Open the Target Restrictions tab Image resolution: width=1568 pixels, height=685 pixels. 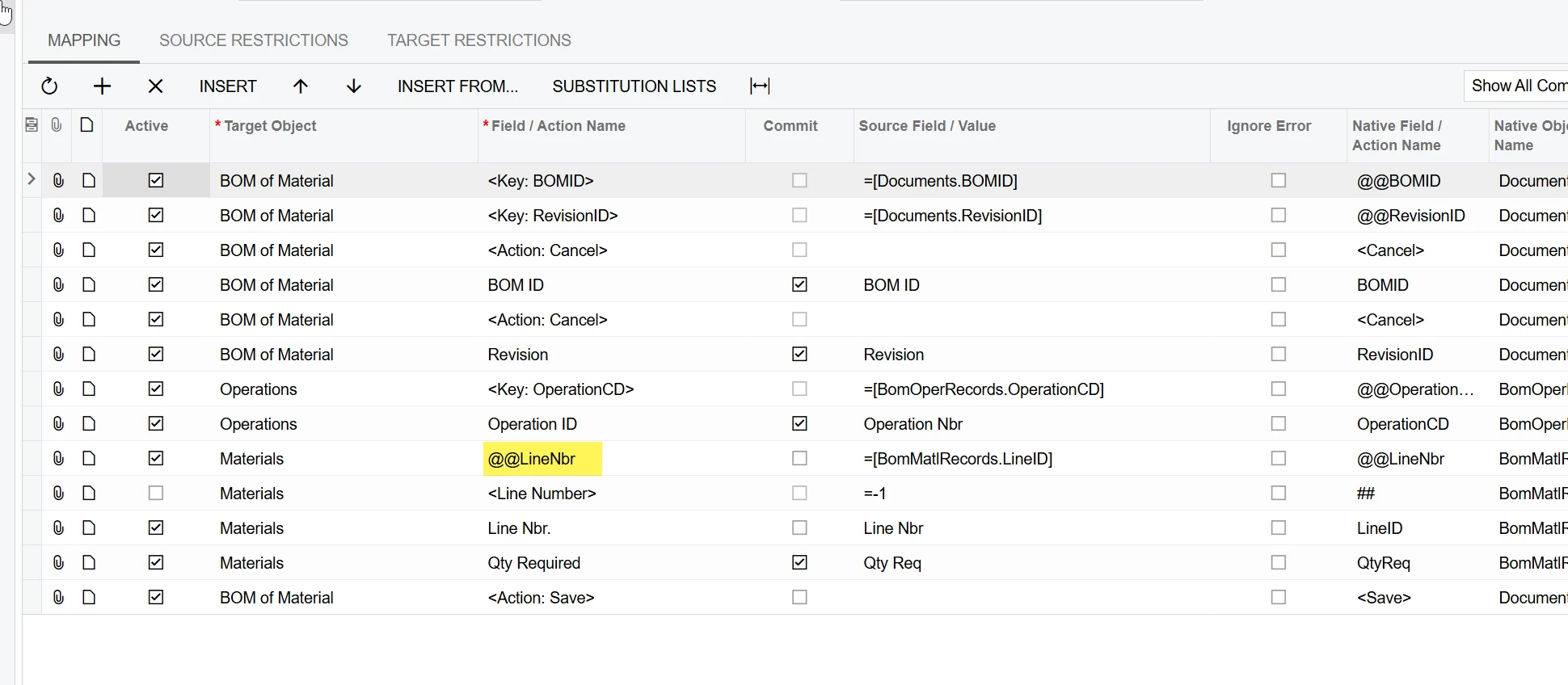pyautogui.click(x=478, y=40)
